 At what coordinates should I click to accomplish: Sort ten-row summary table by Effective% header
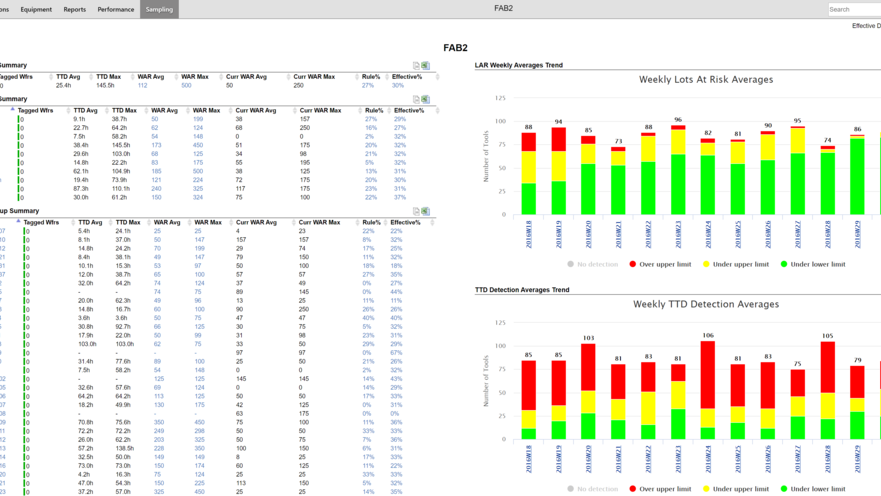[x=408, y=111]
